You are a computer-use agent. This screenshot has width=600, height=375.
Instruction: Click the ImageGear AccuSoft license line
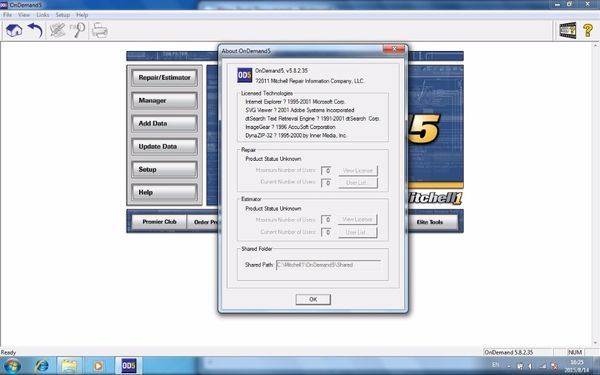(290, 127)
